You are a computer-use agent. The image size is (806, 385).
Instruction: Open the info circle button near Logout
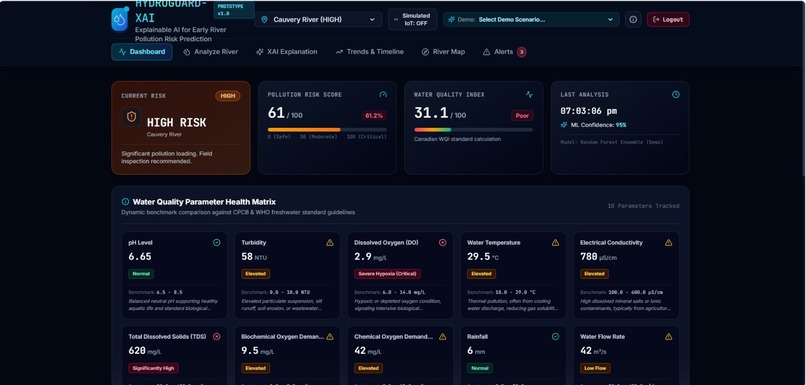tap(633, 20)
